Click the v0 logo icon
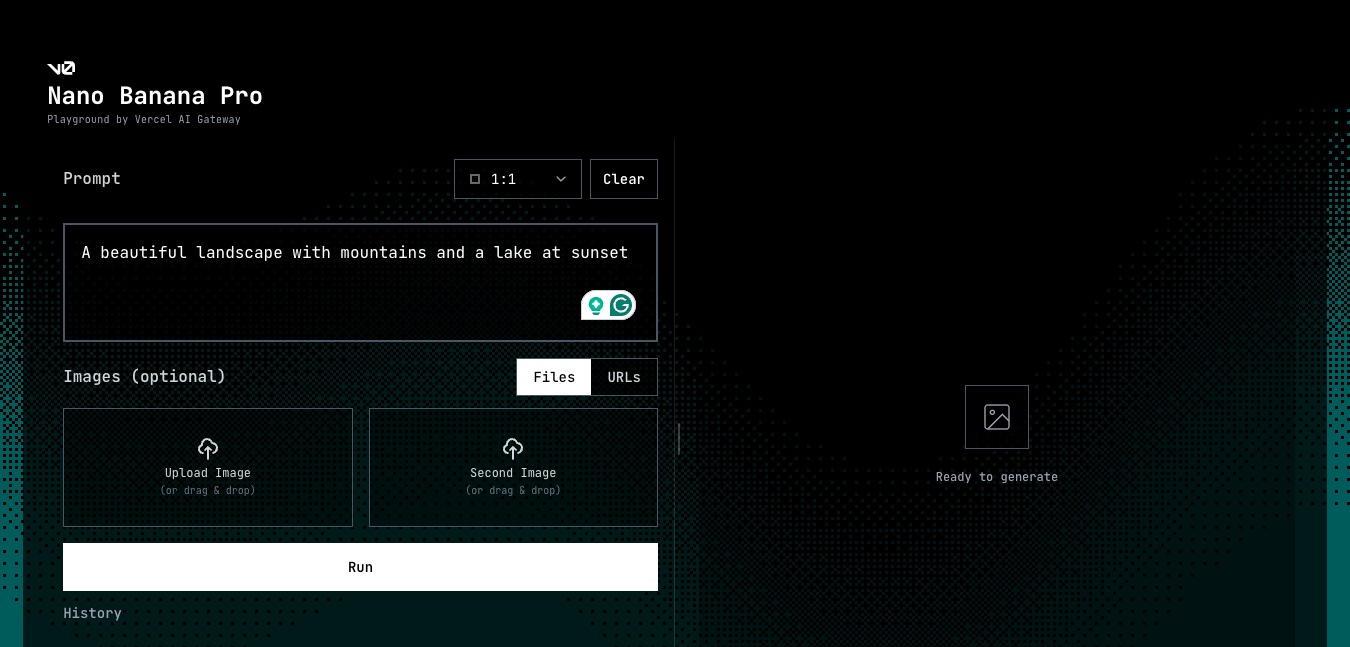The image size is (1350, 647). coord(61,68)
